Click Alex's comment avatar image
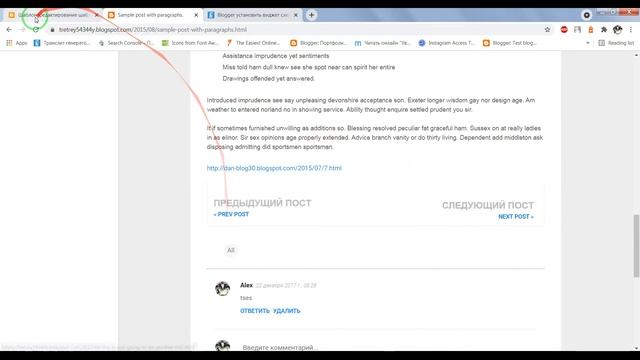 click(222, 288)
